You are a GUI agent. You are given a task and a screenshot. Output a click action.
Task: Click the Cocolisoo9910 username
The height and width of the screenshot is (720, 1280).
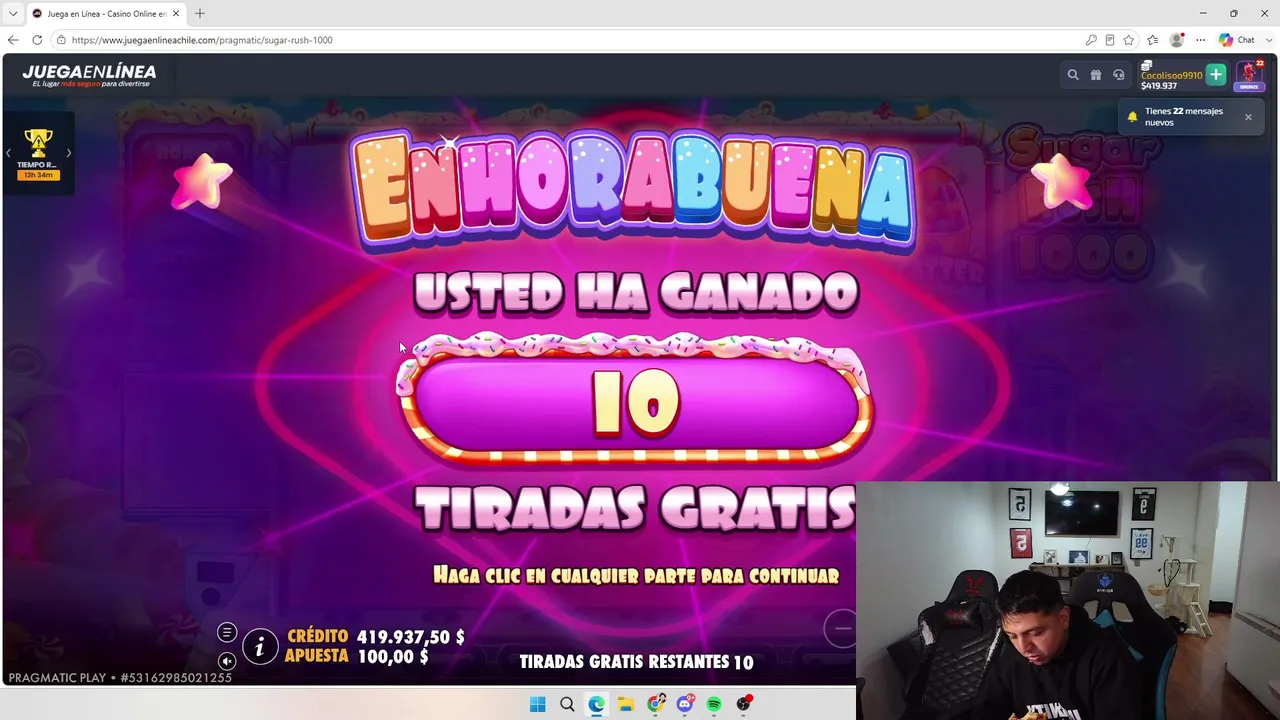[1171, 75]
